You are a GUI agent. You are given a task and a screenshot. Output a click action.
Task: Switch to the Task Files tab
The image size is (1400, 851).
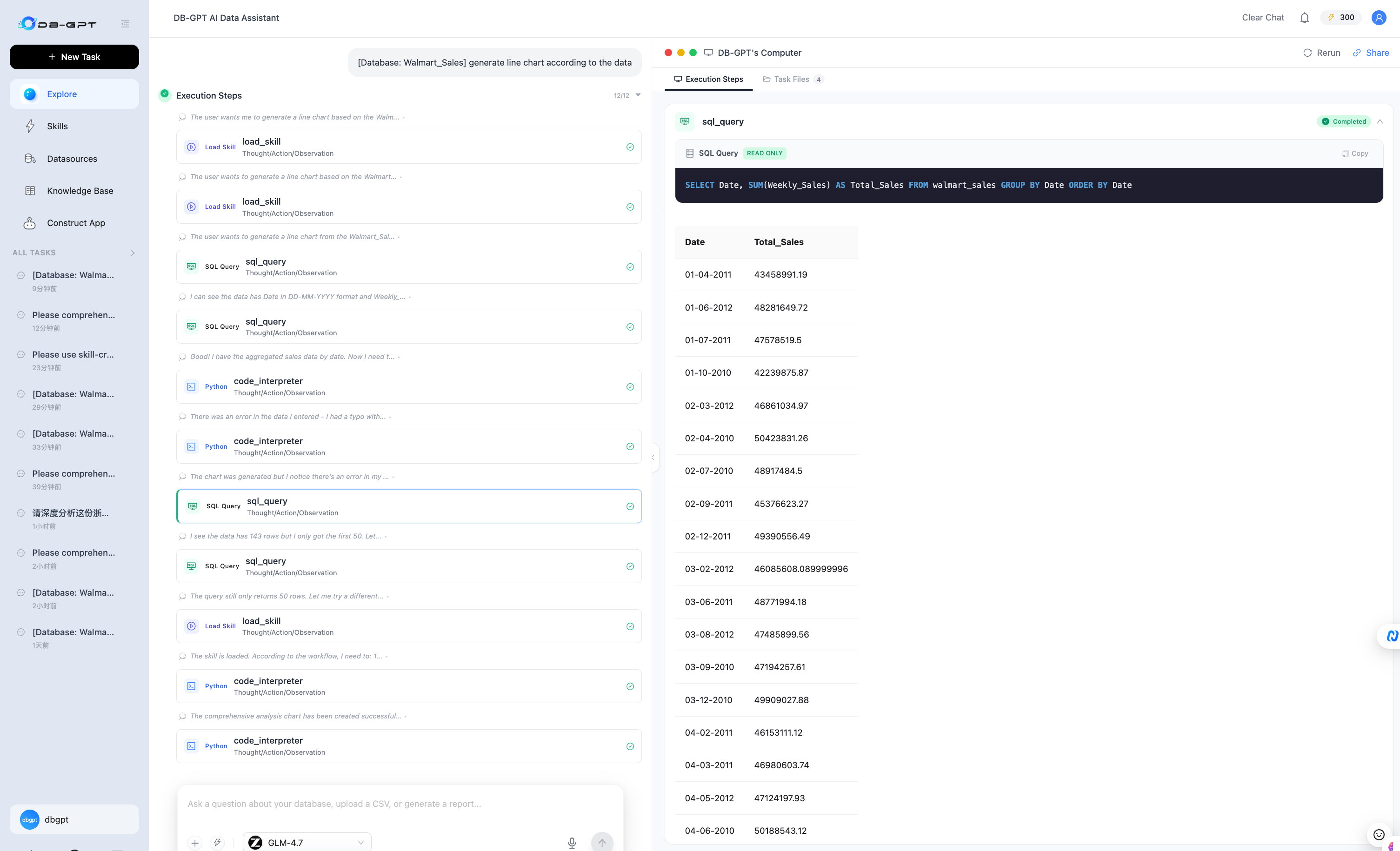(792, 79)
